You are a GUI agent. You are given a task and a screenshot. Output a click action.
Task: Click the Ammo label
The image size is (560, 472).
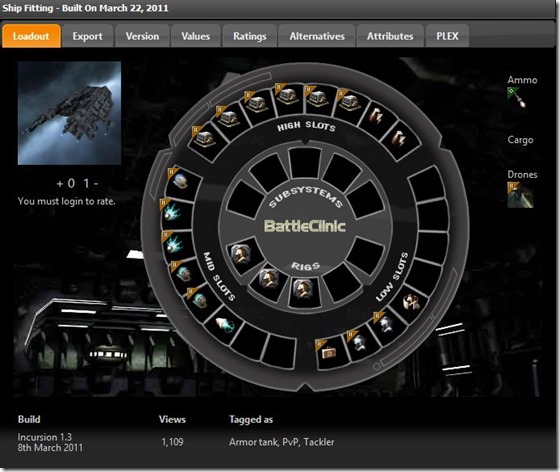(522, 80)
